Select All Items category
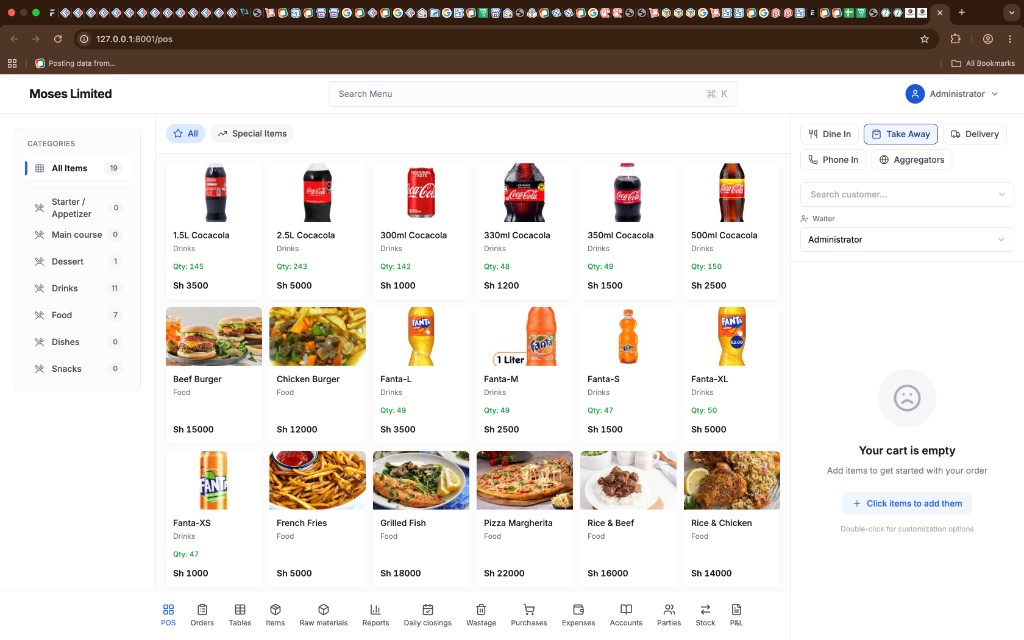This screenshot has height=640, width=1024. pyautogui.click(x=77, y=168)
